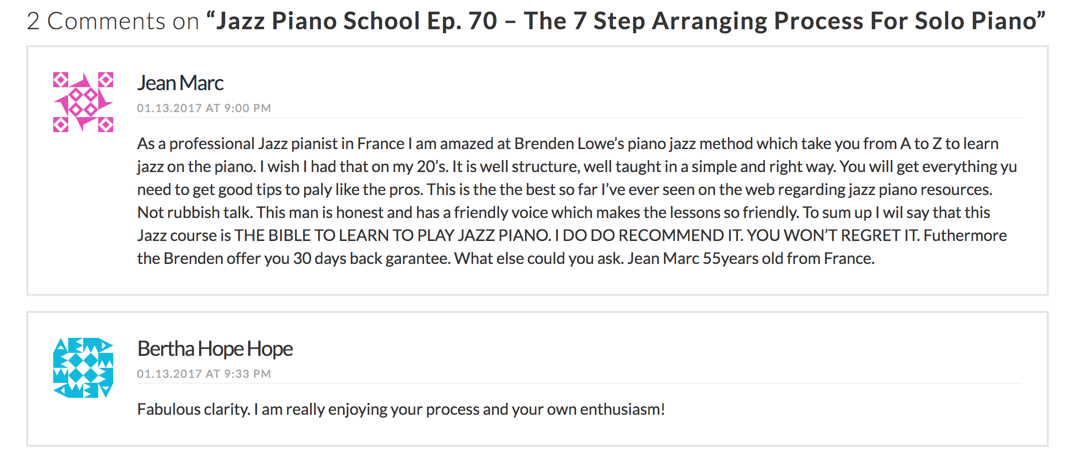This screenshot has width=1072, height=460.
Task: Click the commenter name "Jean Marc"
Action: click(x=180, y=83)
